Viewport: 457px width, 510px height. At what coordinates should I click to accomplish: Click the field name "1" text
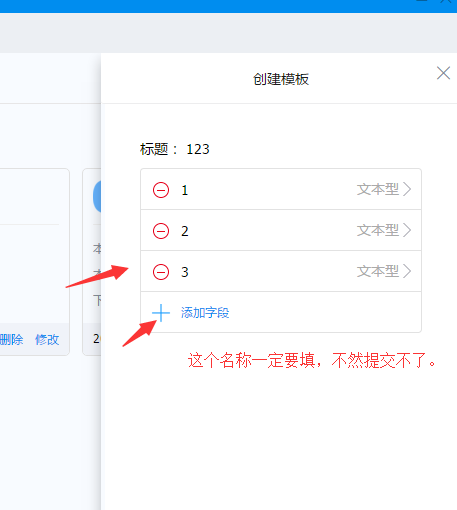pos(185,190)
